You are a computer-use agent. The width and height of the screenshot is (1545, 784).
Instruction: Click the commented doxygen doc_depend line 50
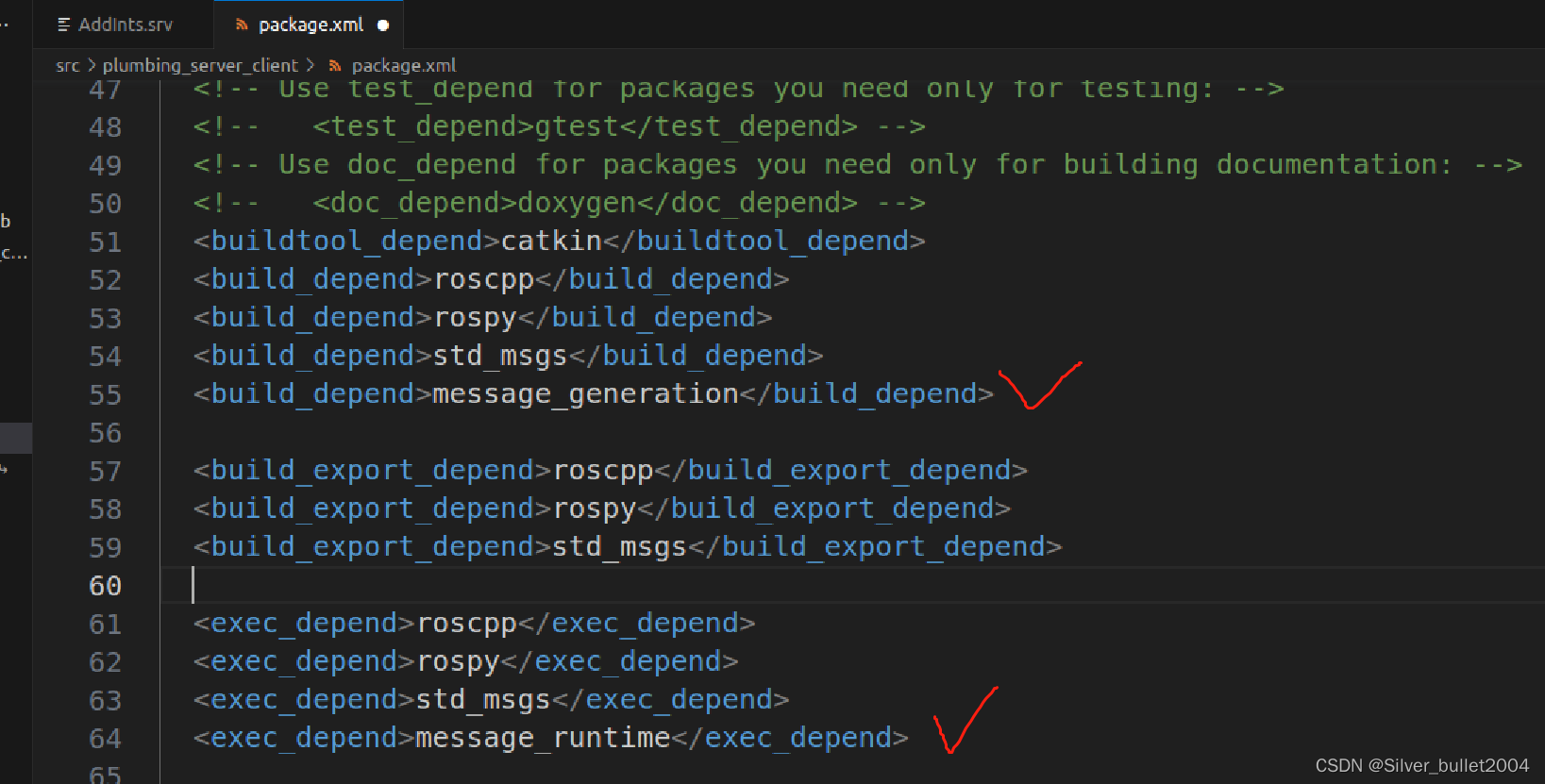pyautogui.click(x=559, y=203)
